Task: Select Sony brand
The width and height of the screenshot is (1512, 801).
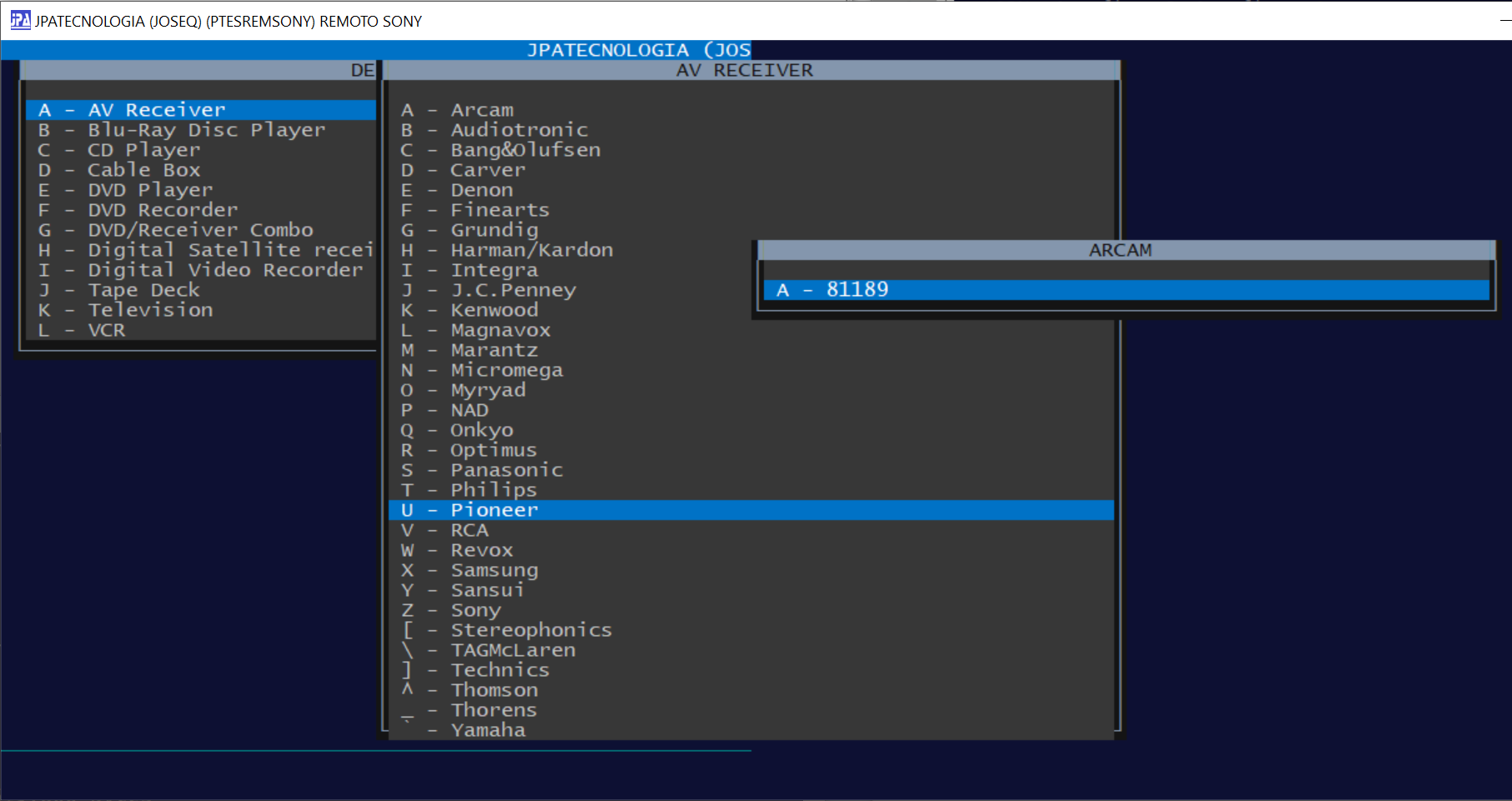Action: (751, 610)
